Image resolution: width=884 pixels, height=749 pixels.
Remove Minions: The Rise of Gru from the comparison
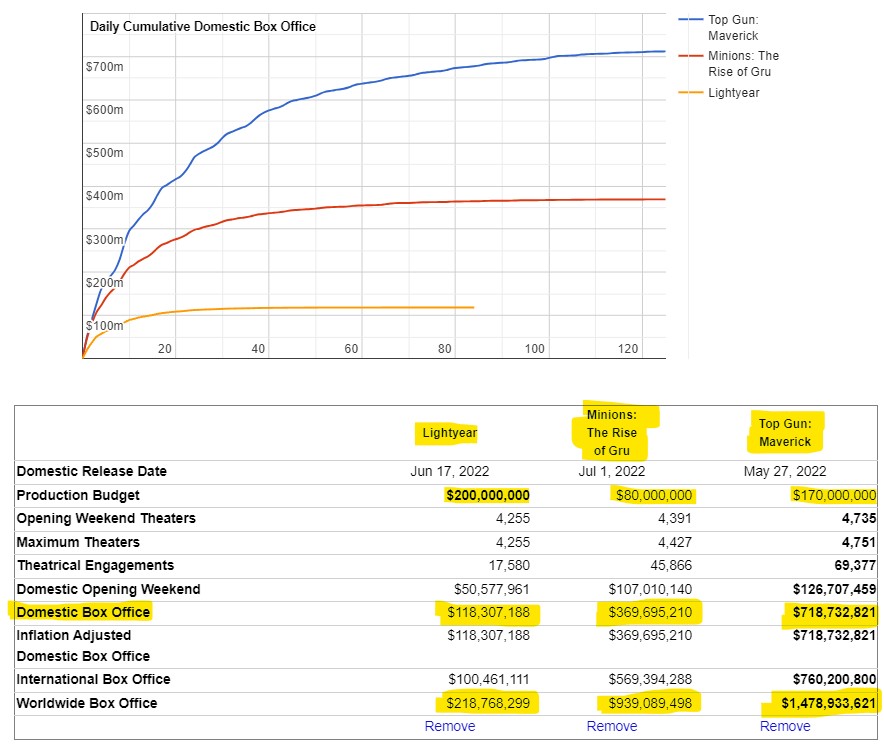click(x=612, y=726)
